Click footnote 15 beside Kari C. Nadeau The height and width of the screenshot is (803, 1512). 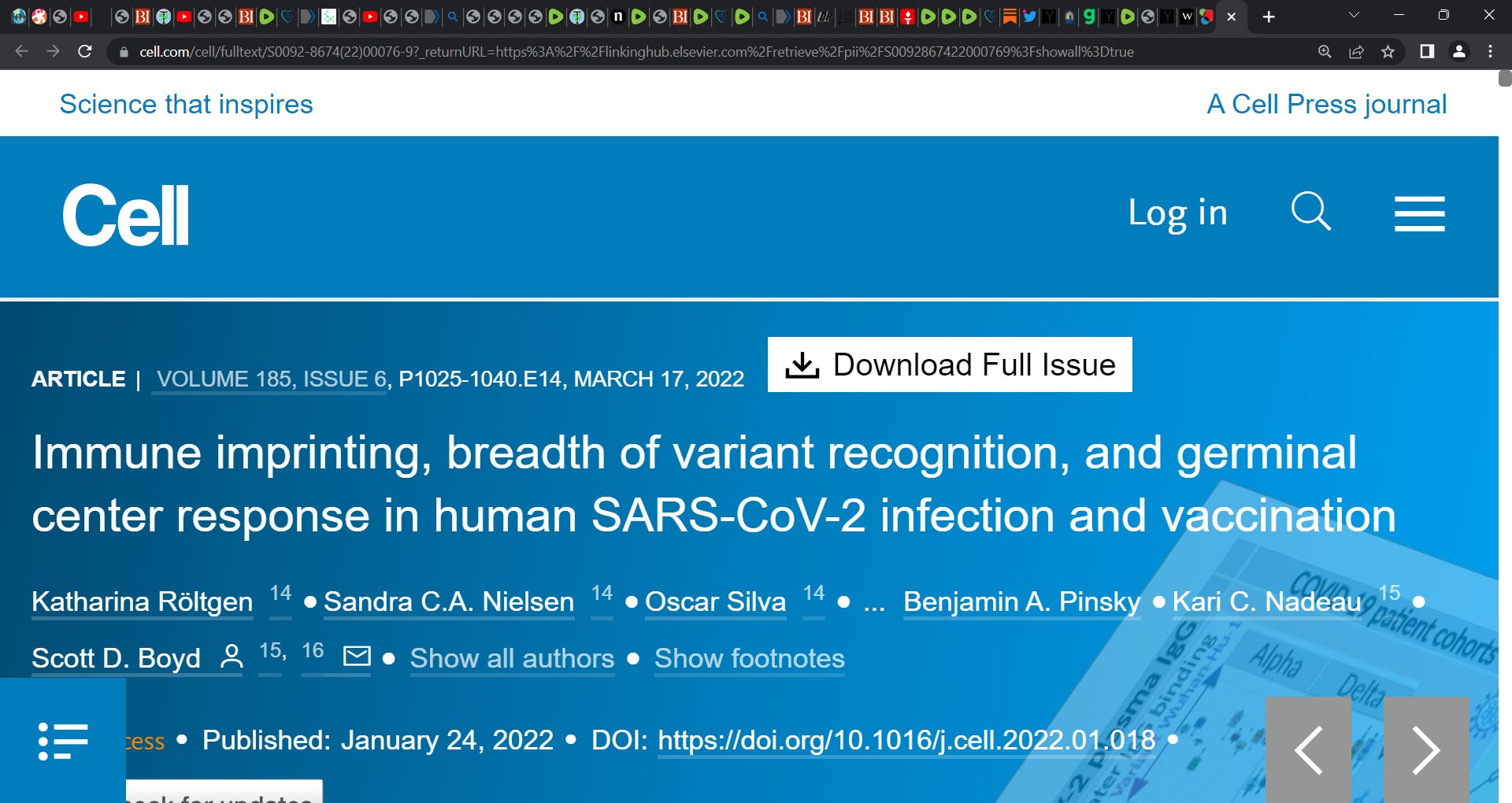pos(1389,593)
